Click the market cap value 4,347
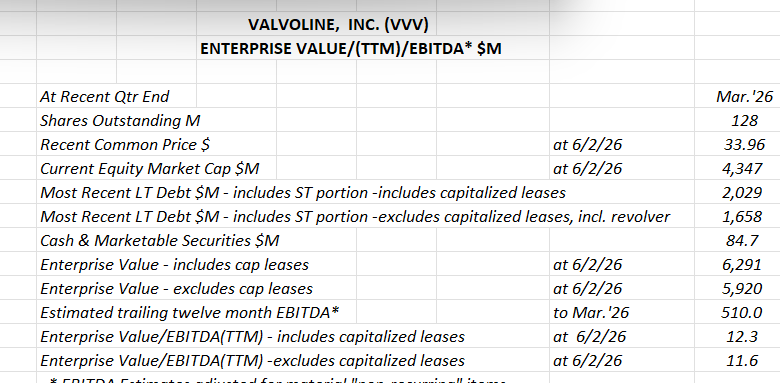The image size is (780, 383). [x=737, y=168]
